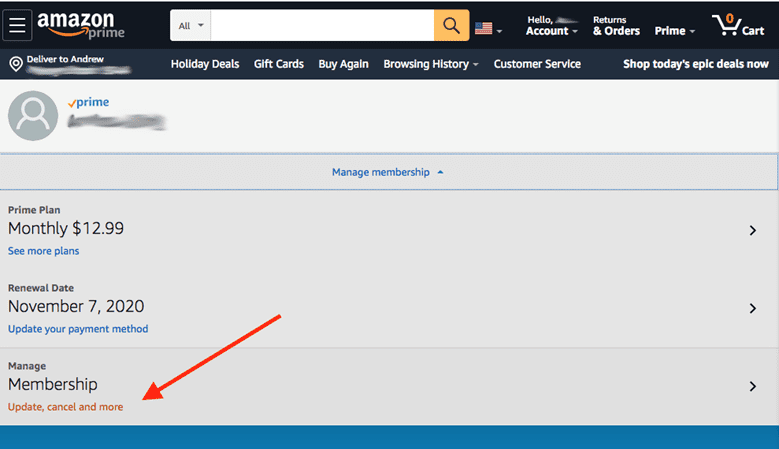Click the magnifier search button
This screenshot has height=449, width=779.
[x=451, y=25]
